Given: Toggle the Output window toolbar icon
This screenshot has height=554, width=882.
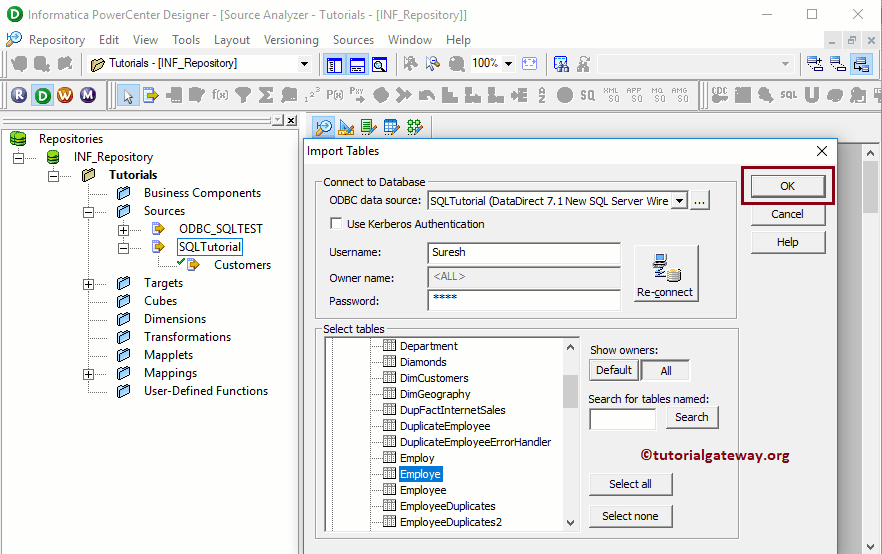Looking at the screenshot, I should tap(357, 65).
